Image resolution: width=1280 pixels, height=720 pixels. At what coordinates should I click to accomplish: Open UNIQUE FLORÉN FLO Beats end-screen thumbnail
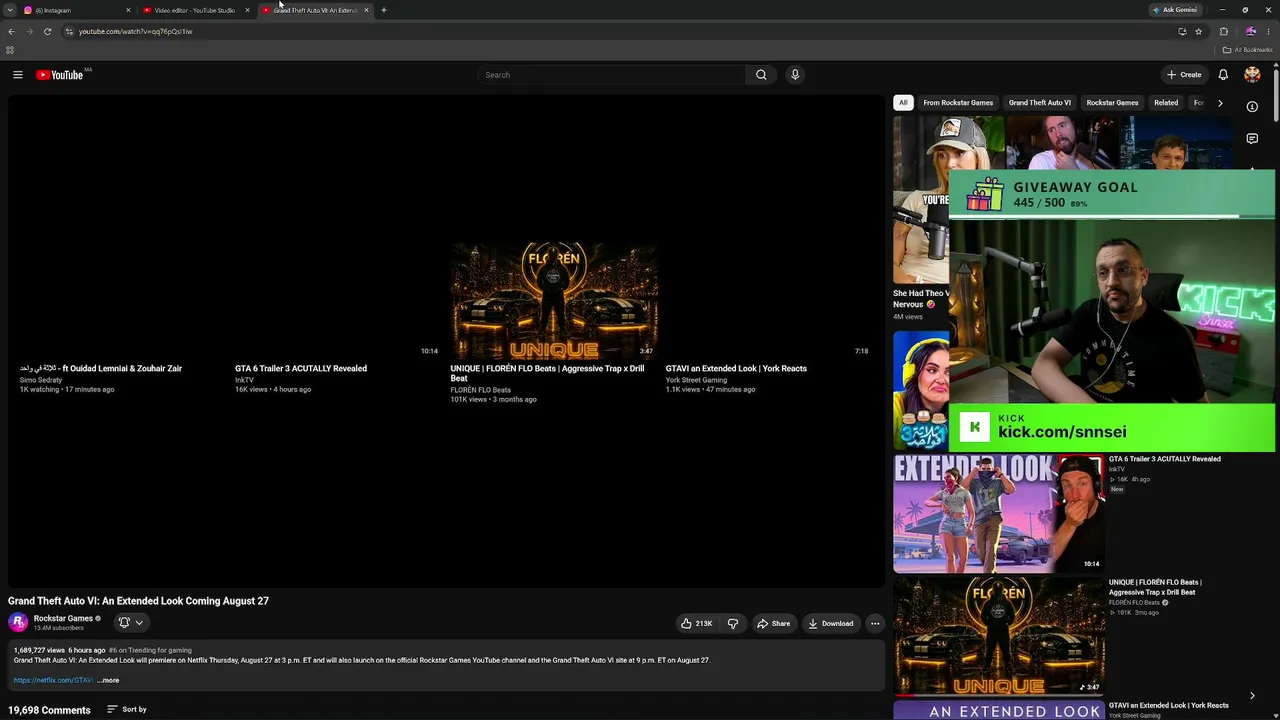click(x=554, y=300)
